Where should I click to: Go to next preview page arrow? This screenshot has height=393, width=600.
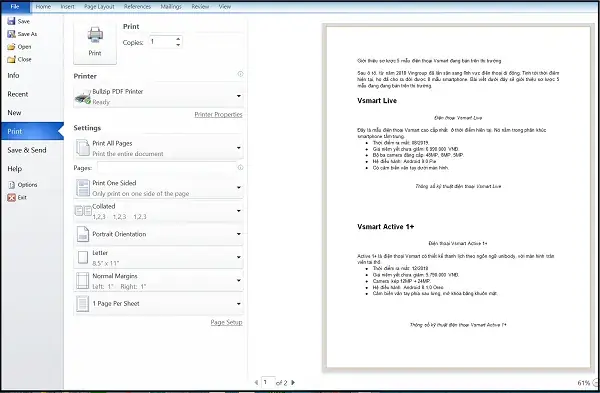(x=293, y=382)
